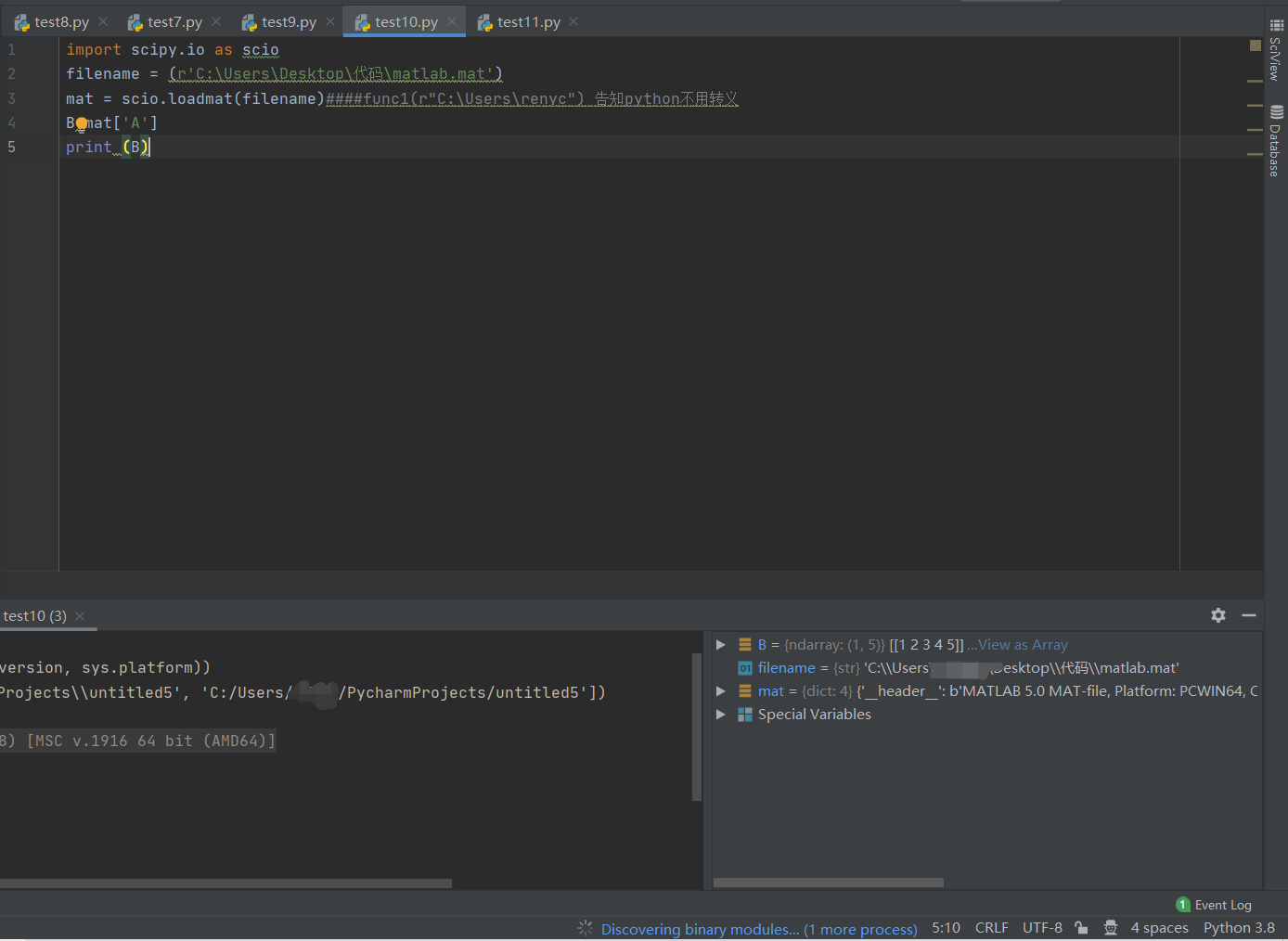
Task: Click scio.loadmat(filename) in line 3
Action: coord(223,98)
